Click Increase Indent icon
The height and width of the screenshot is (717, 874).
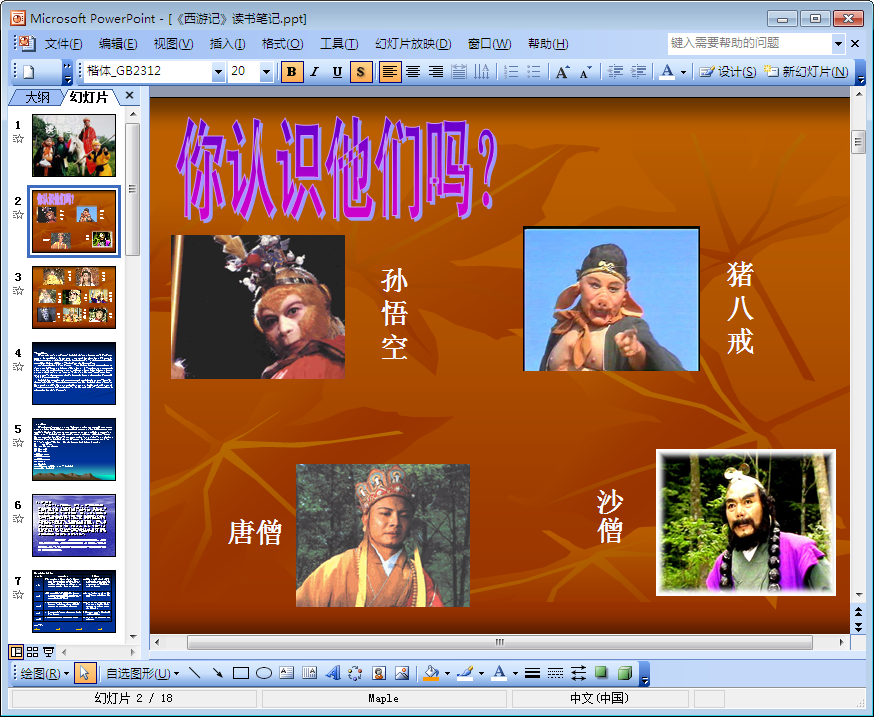pos(638,72)
